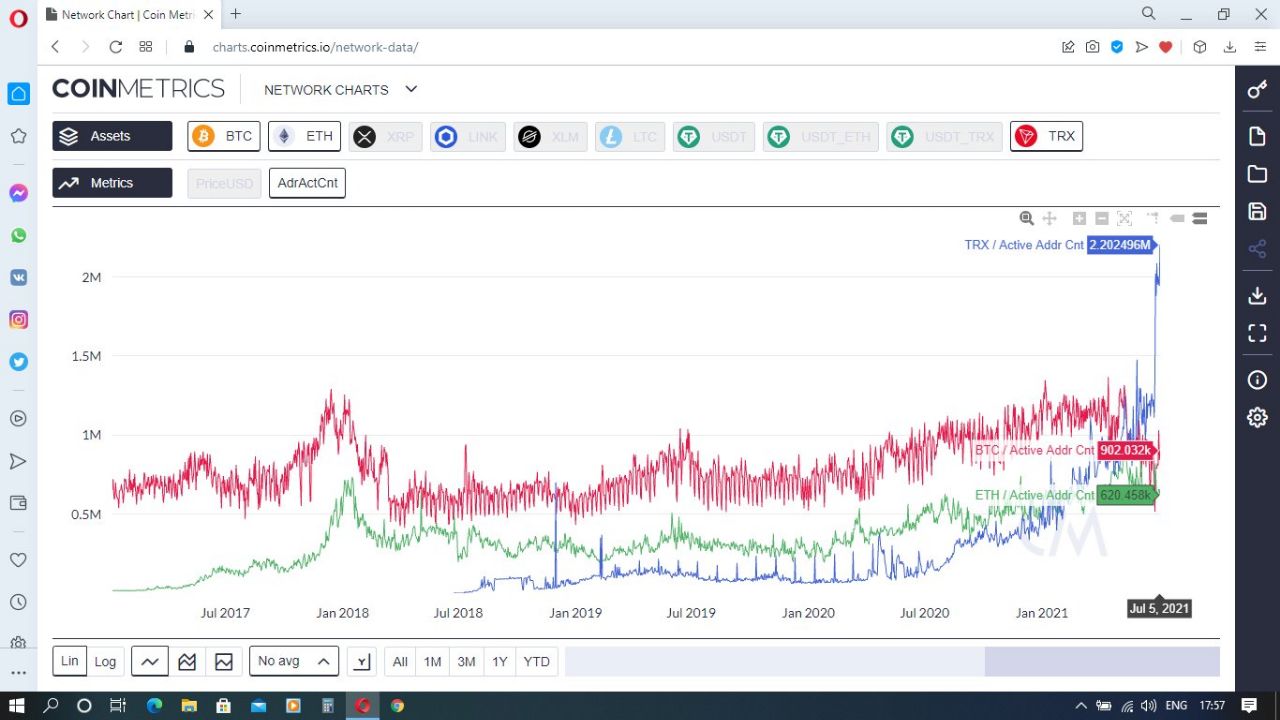
Task: Enable LINK asset
Action: pyautogui.click(x=468, y=137)
